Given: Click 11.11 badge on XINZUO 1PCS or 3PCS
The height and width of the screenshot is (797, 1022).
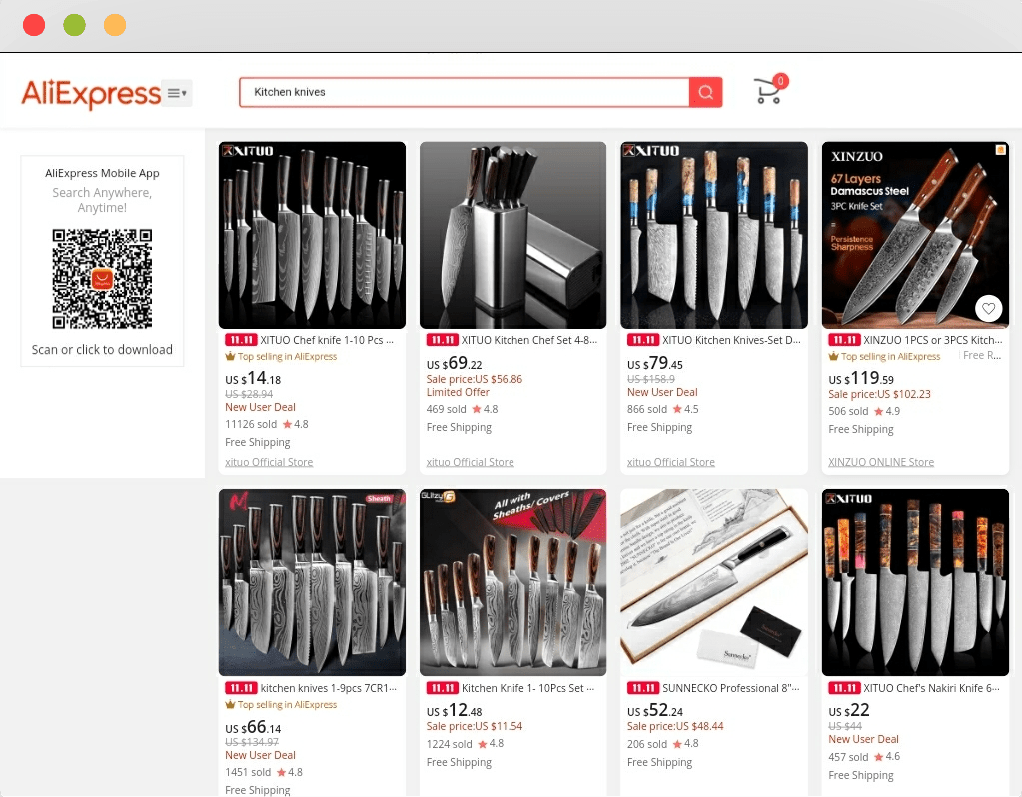Looking at the screenshot, I should pyautogui.click(x=844, y=340).
